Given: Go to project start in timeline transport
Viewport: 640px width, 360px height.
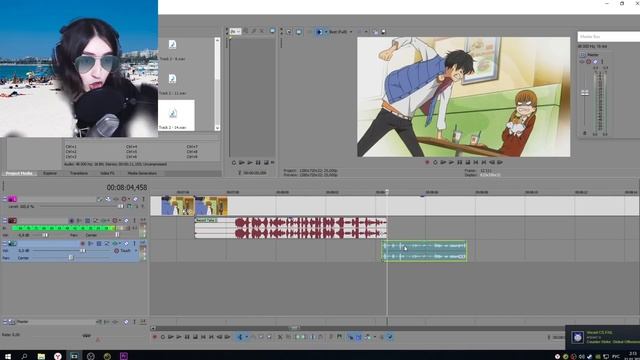Looking at the screenshot, I should coord(203,337).
